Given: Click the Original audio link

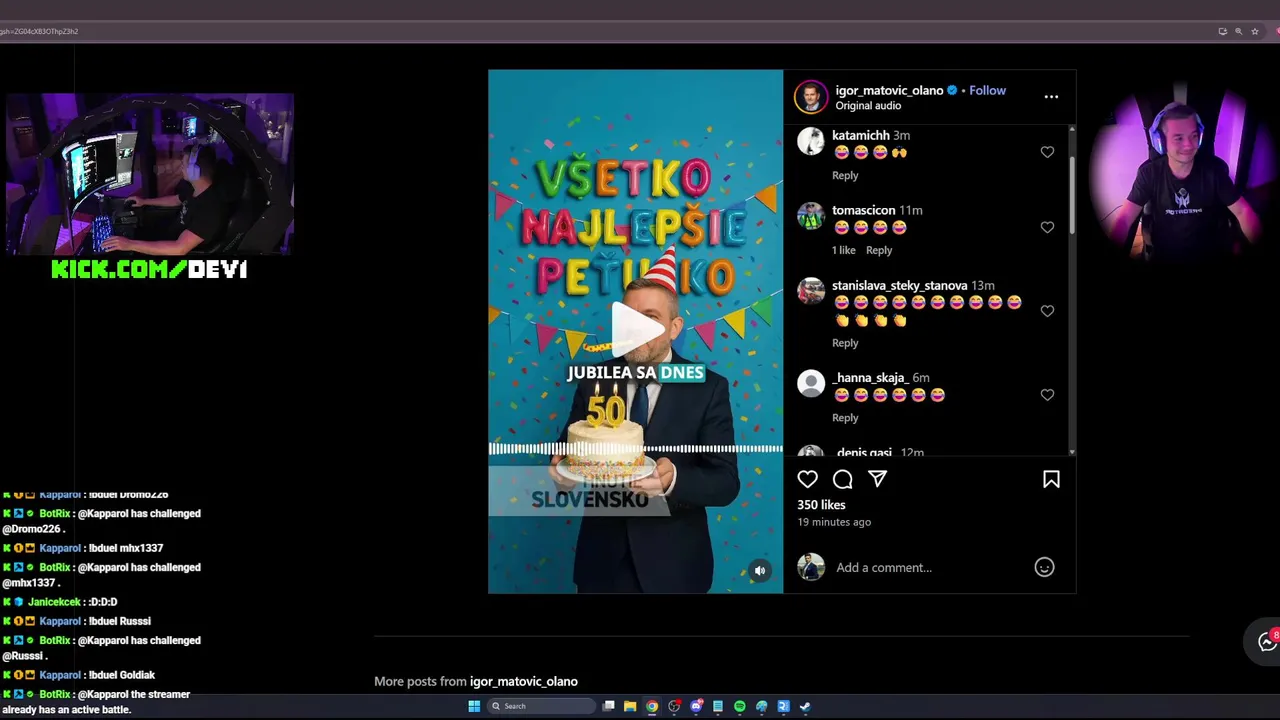Looking at the screenshot, I should pyautogui.click(x=868, y=106).
